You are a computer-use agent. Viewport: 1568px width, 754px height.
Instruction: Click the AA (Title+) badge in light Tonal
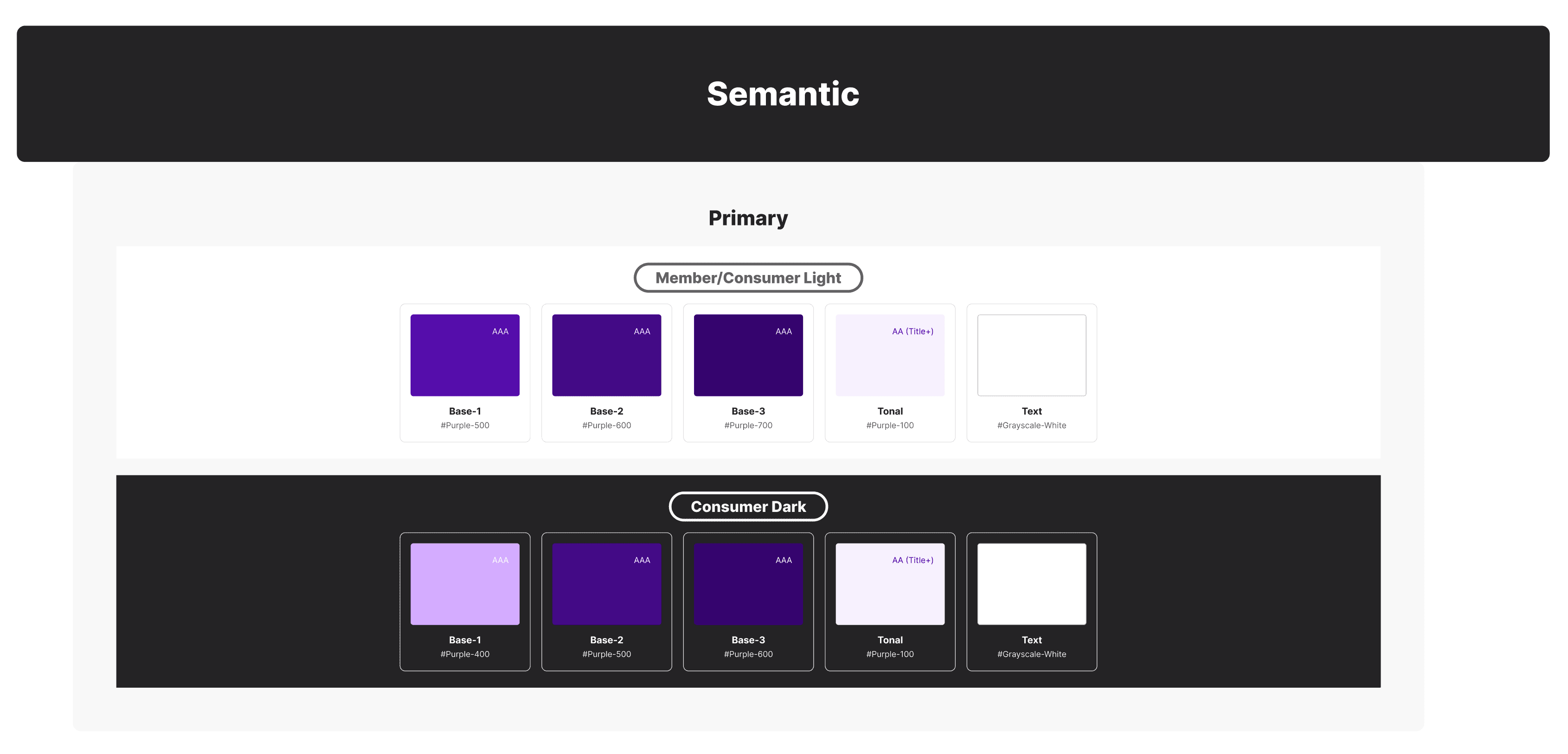[x=913, y=331]
